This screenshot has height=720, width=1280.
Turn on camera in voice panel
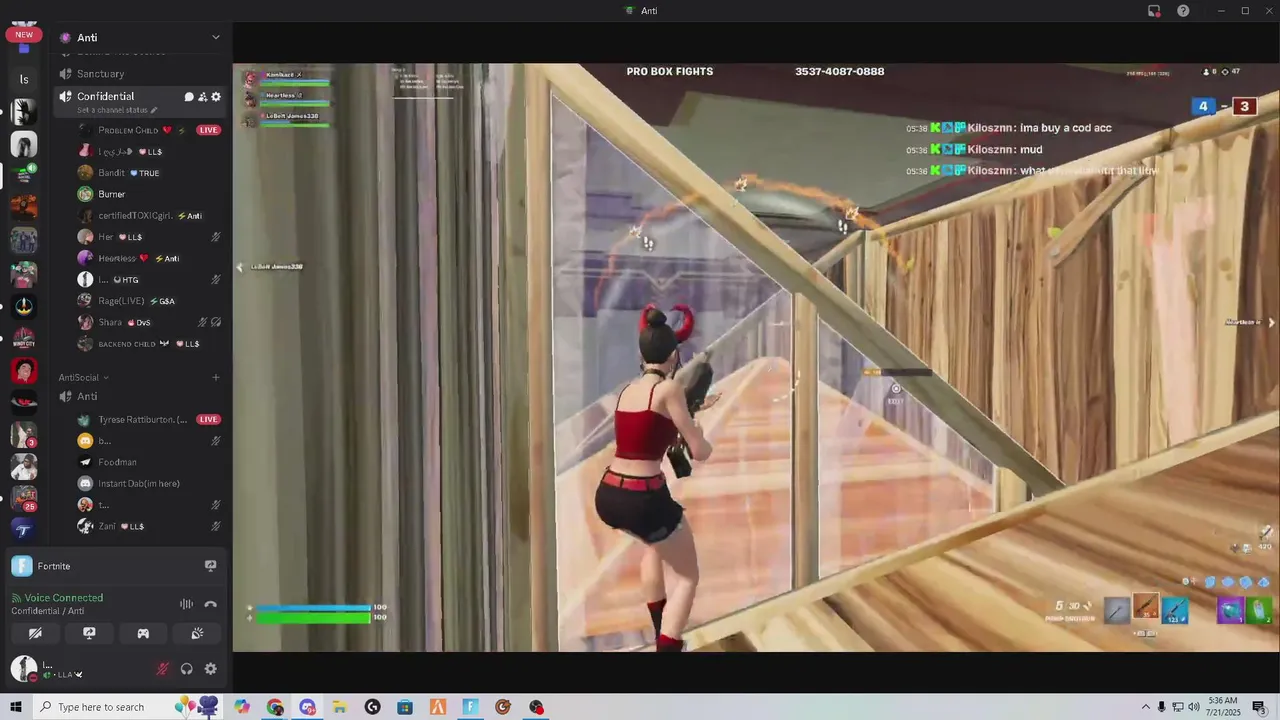pyautogui.click(x=35, y=633)
